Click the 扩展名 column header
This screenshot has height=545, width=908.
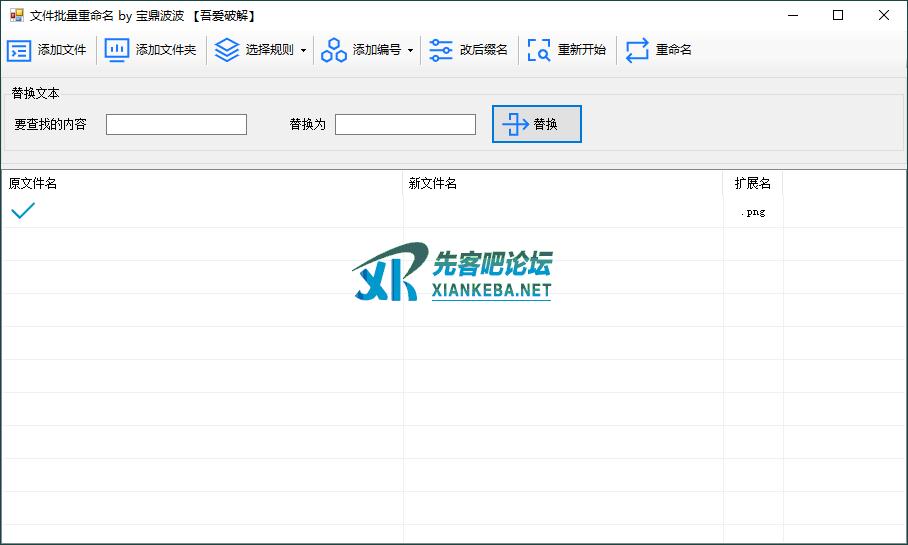pos(752,184)
